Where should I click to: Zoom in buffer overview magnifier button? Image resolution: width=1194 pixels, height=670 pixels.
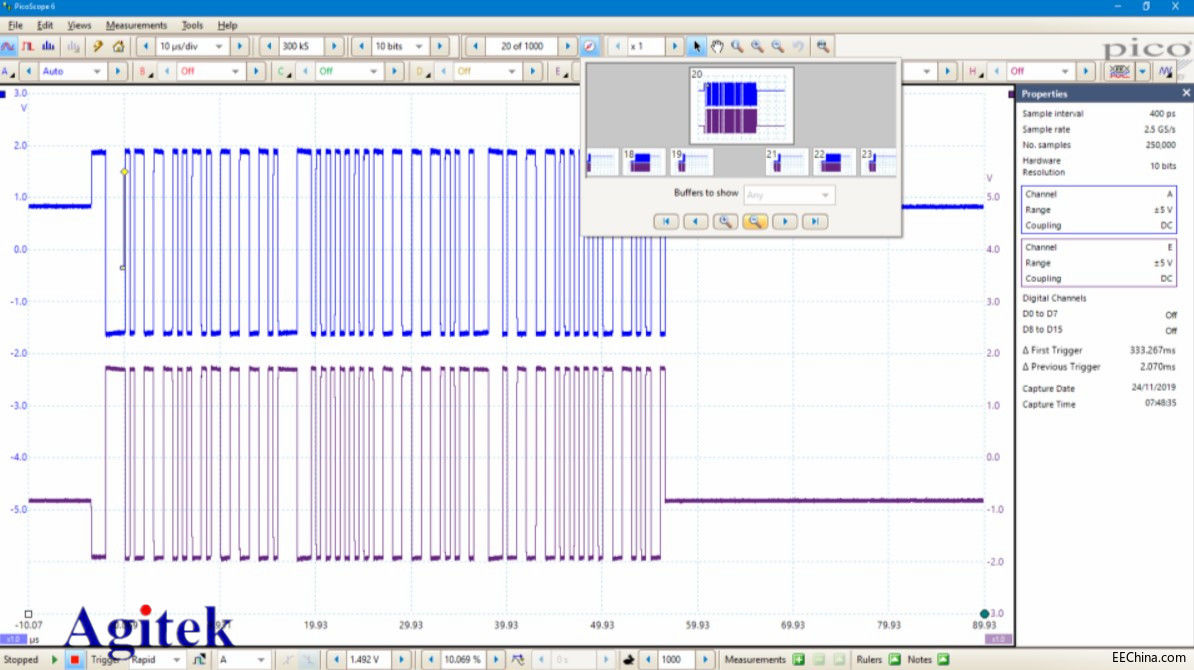click(x=725, y=222)
